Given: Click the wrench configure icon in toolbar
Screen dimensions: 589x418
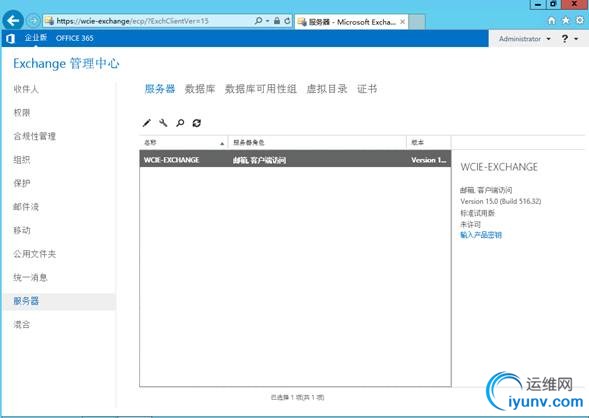Looking at the screenshot, I should pos(163,123).
